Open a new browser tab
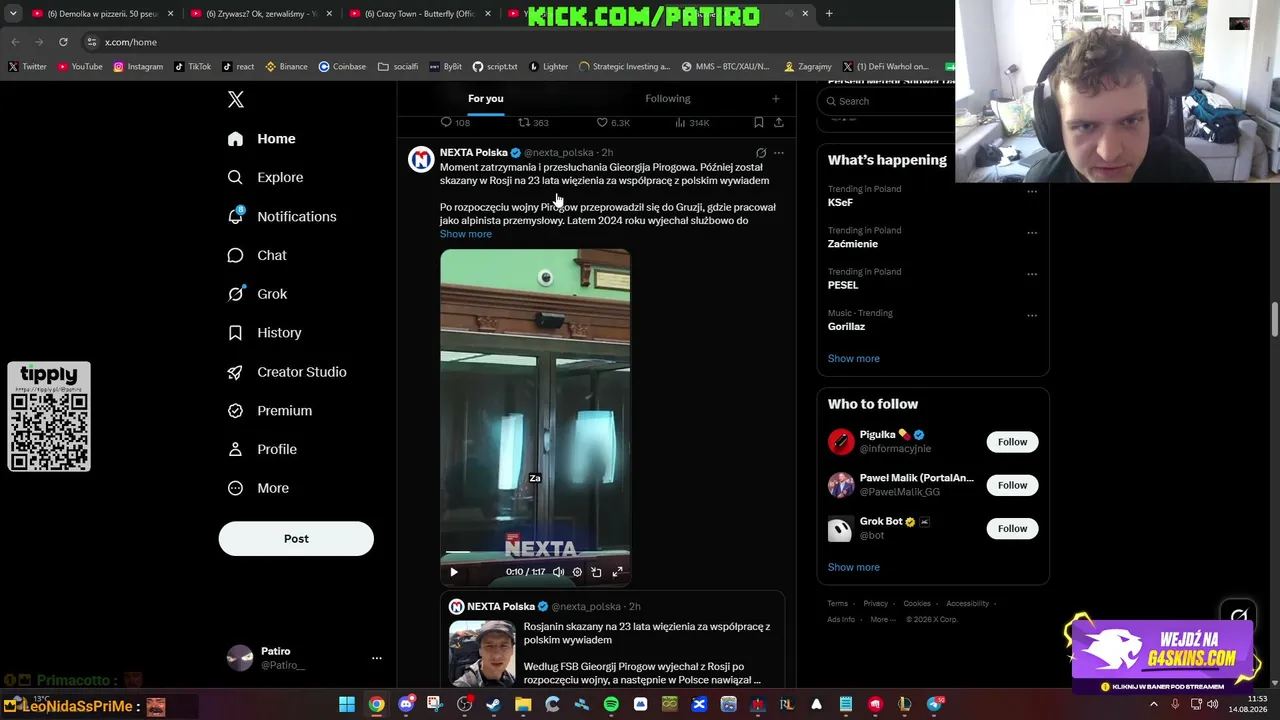This screenshot has width=1280, height=720. 829,14
